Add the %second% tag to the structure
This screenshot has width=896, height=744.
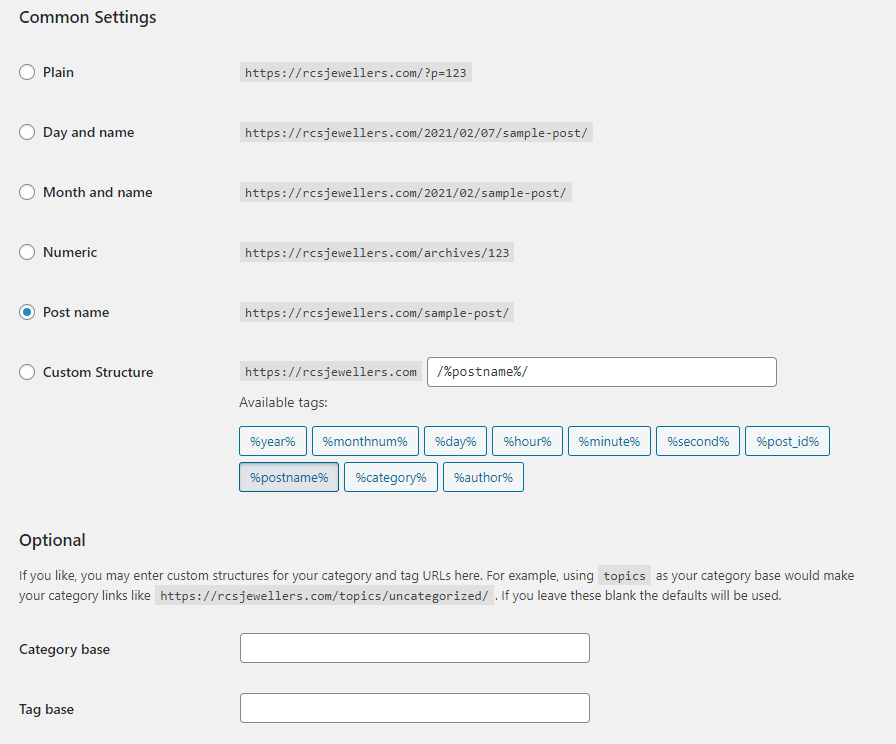tap(697, 441)
